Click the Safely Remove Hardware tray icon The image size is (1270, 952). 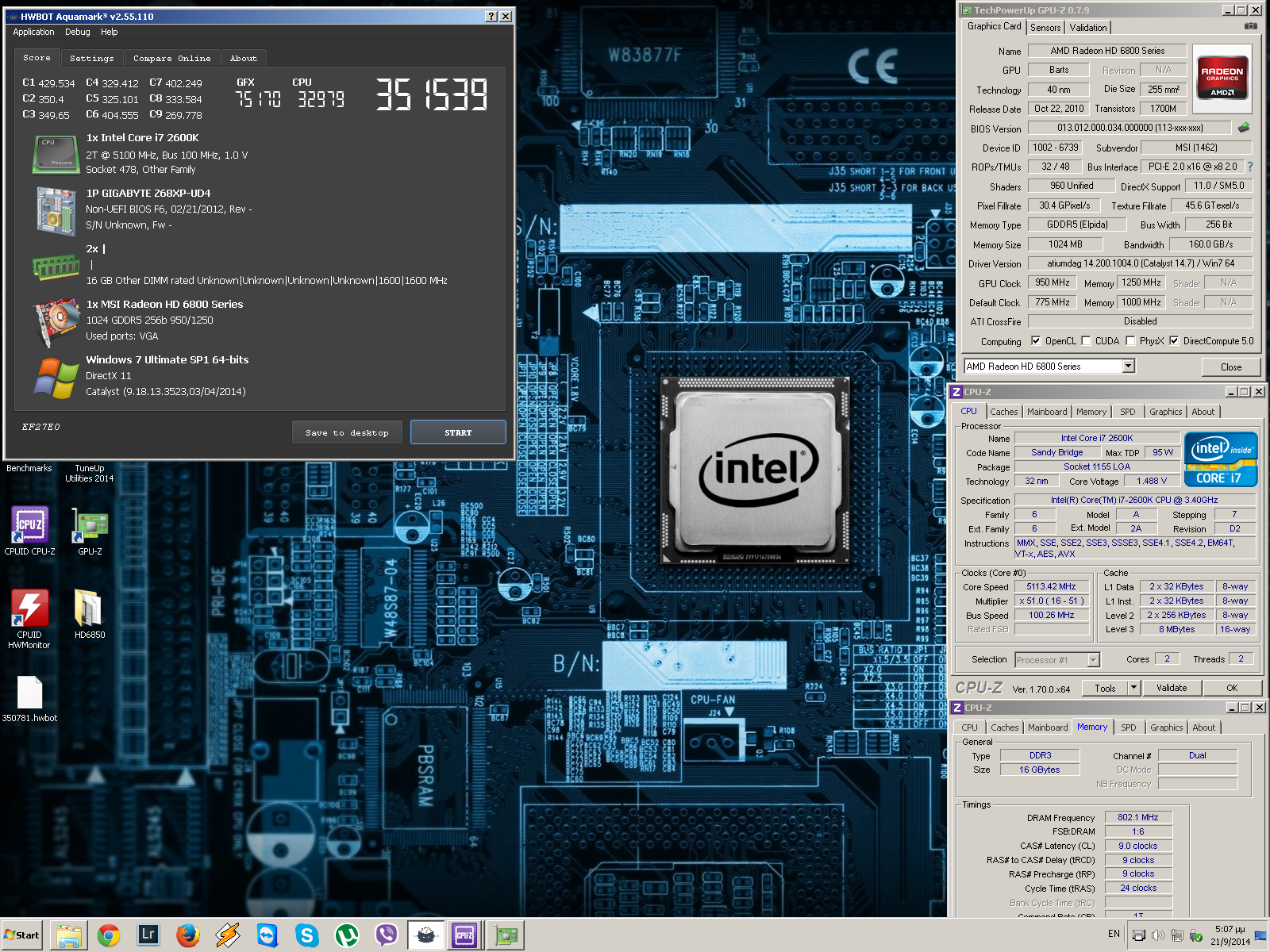pyautogui.click(x=1196, y=935)
